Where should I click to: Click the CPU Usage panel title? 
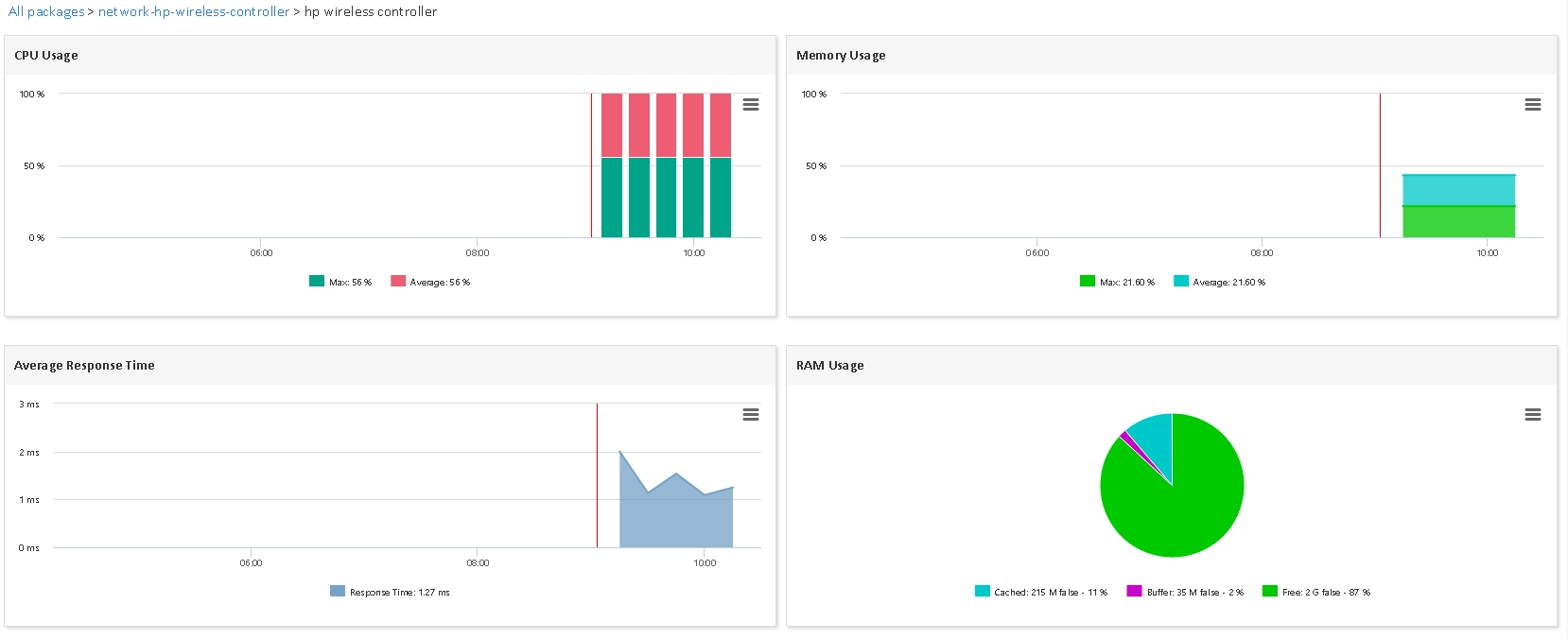click(x=46, y=55)
